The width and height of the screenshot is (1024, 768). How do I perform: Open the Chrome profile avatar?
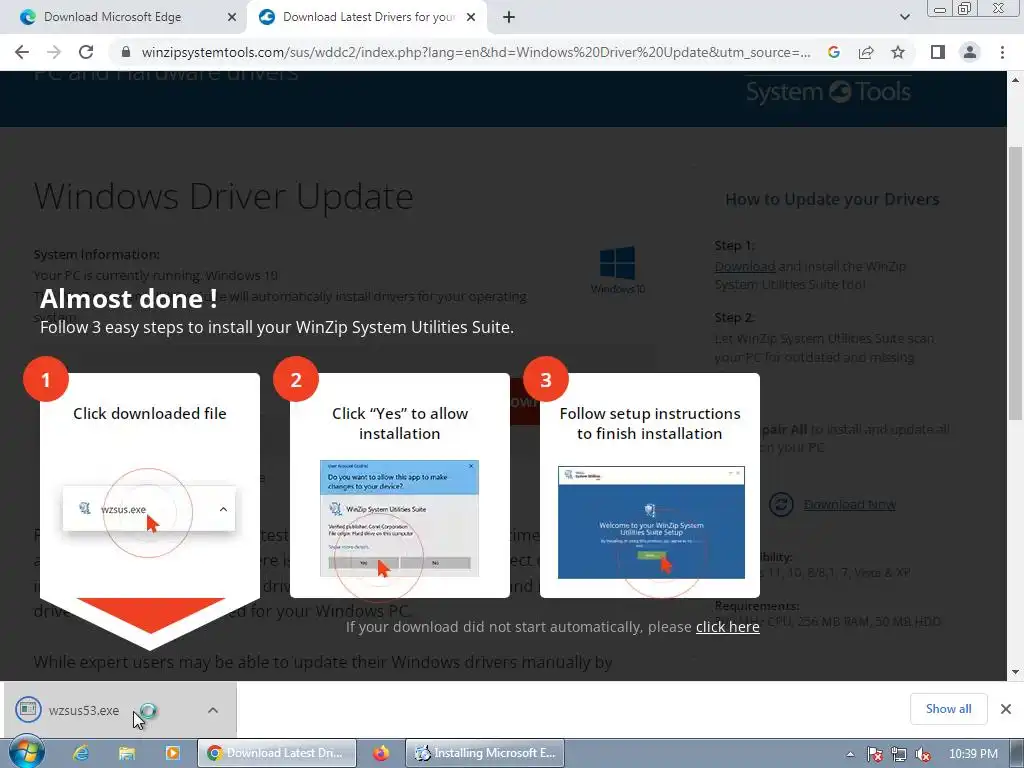click(x=970, y=52)
